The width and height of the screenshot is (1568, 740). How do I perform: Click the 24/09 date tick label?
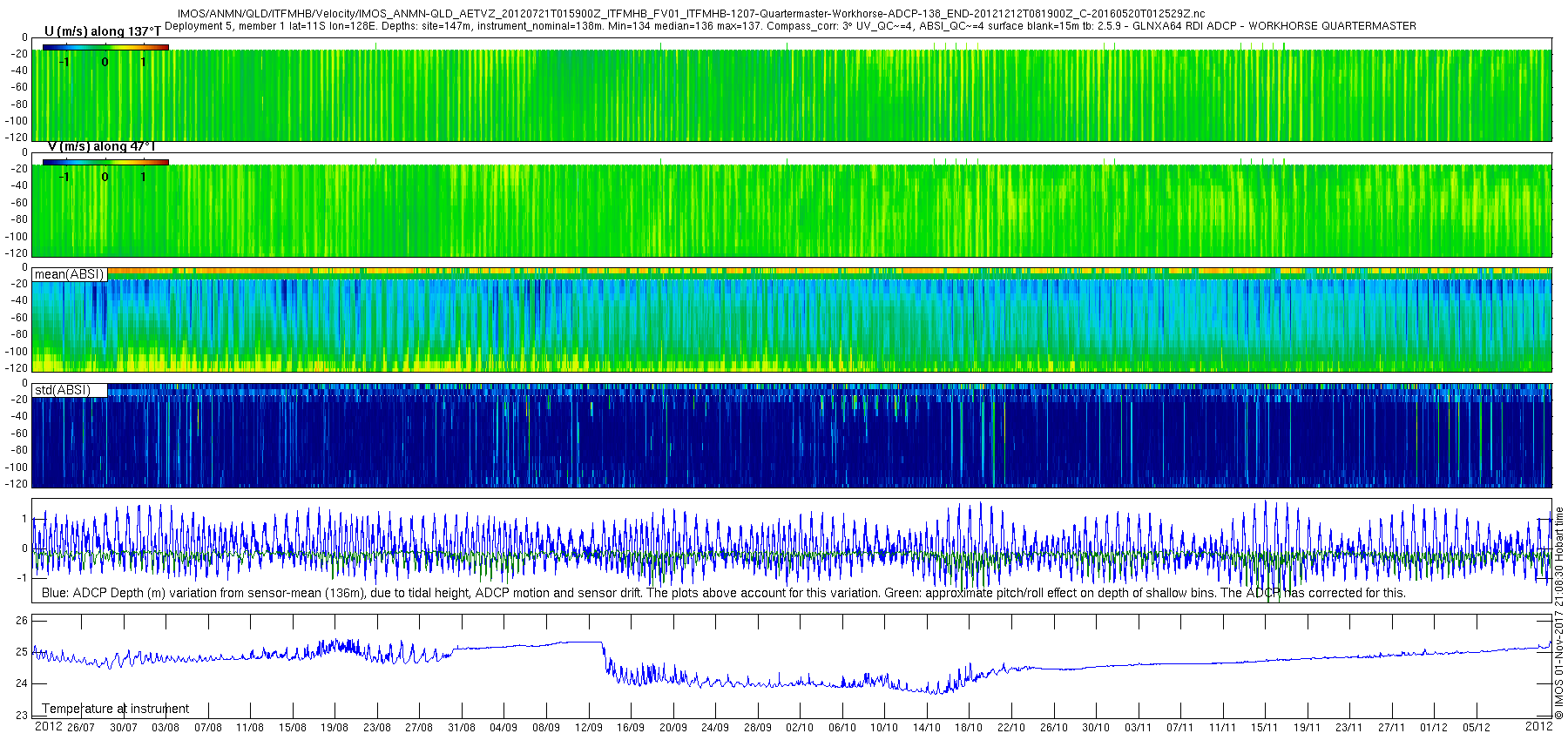tap(715, 728)
